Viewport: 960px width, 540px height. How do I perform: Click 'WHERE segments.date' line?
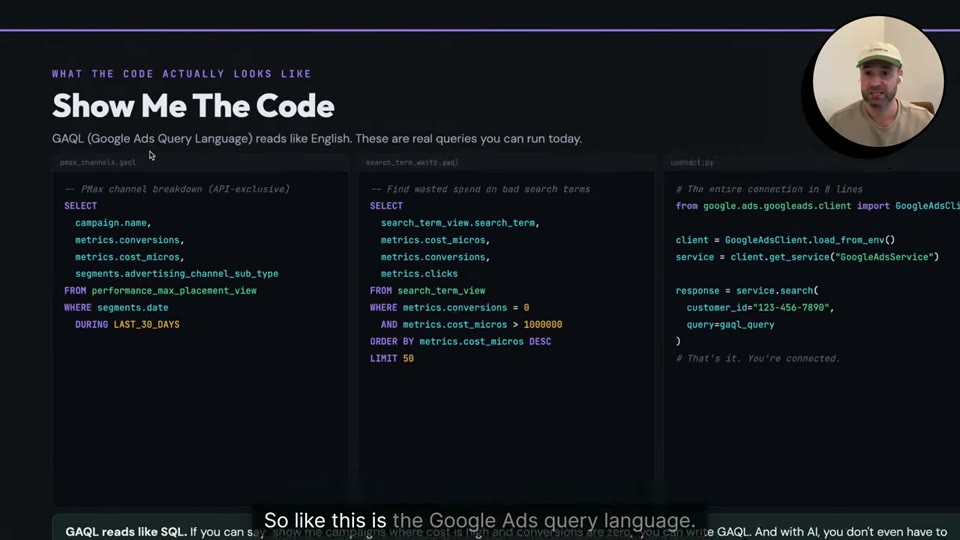pos(116,307)
